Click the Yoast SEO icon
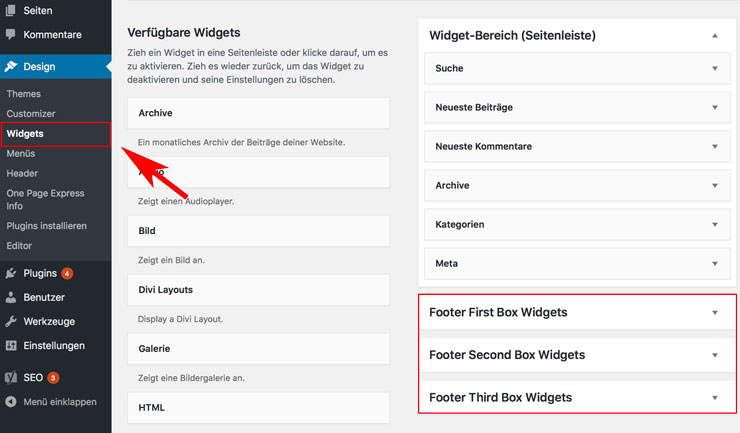740x433 pixels. click(10, 377)
